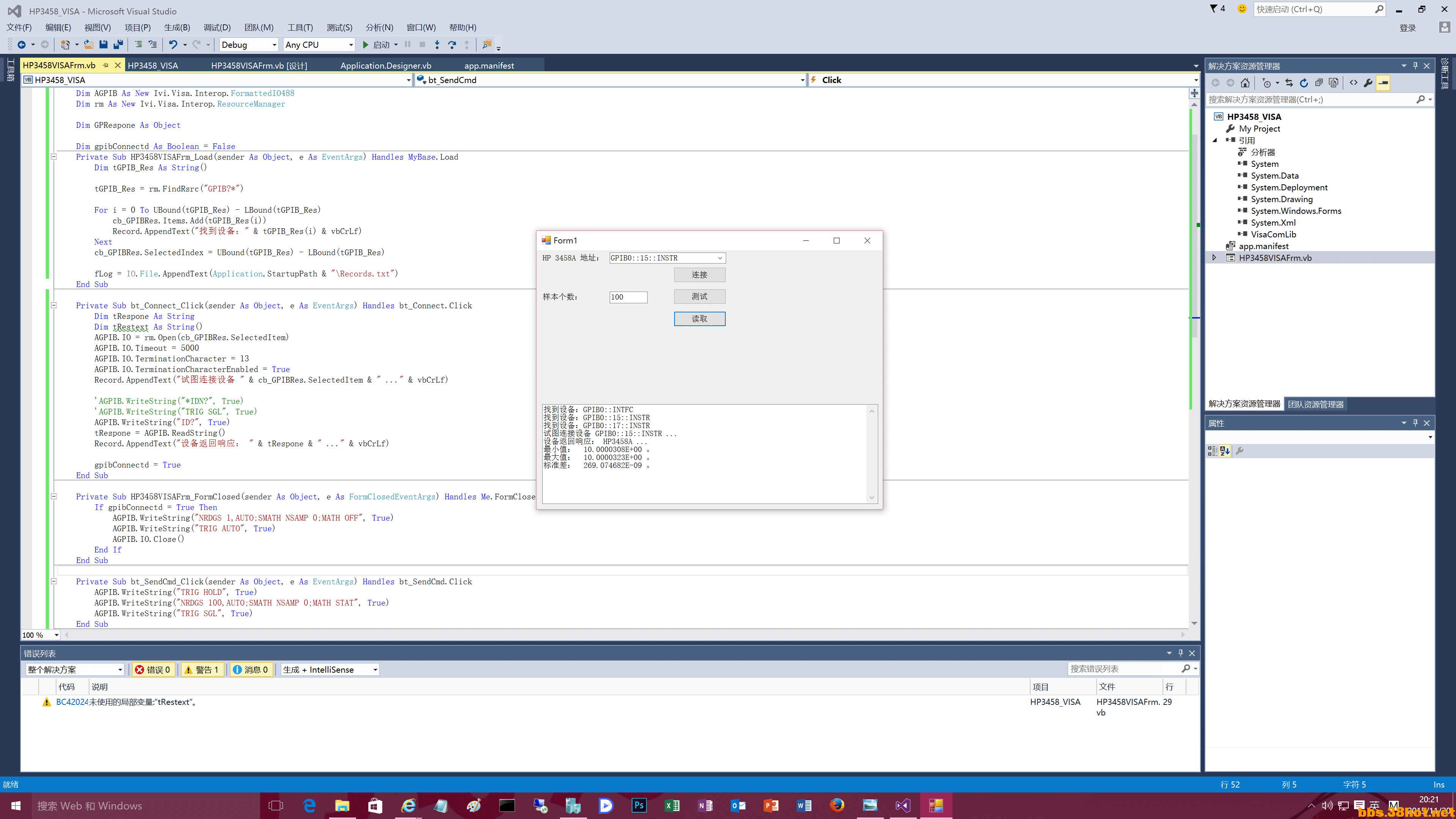Viewport: 1456px width, 819px height.
Task: Click the Open File toolbar icon
Action: 89,45
